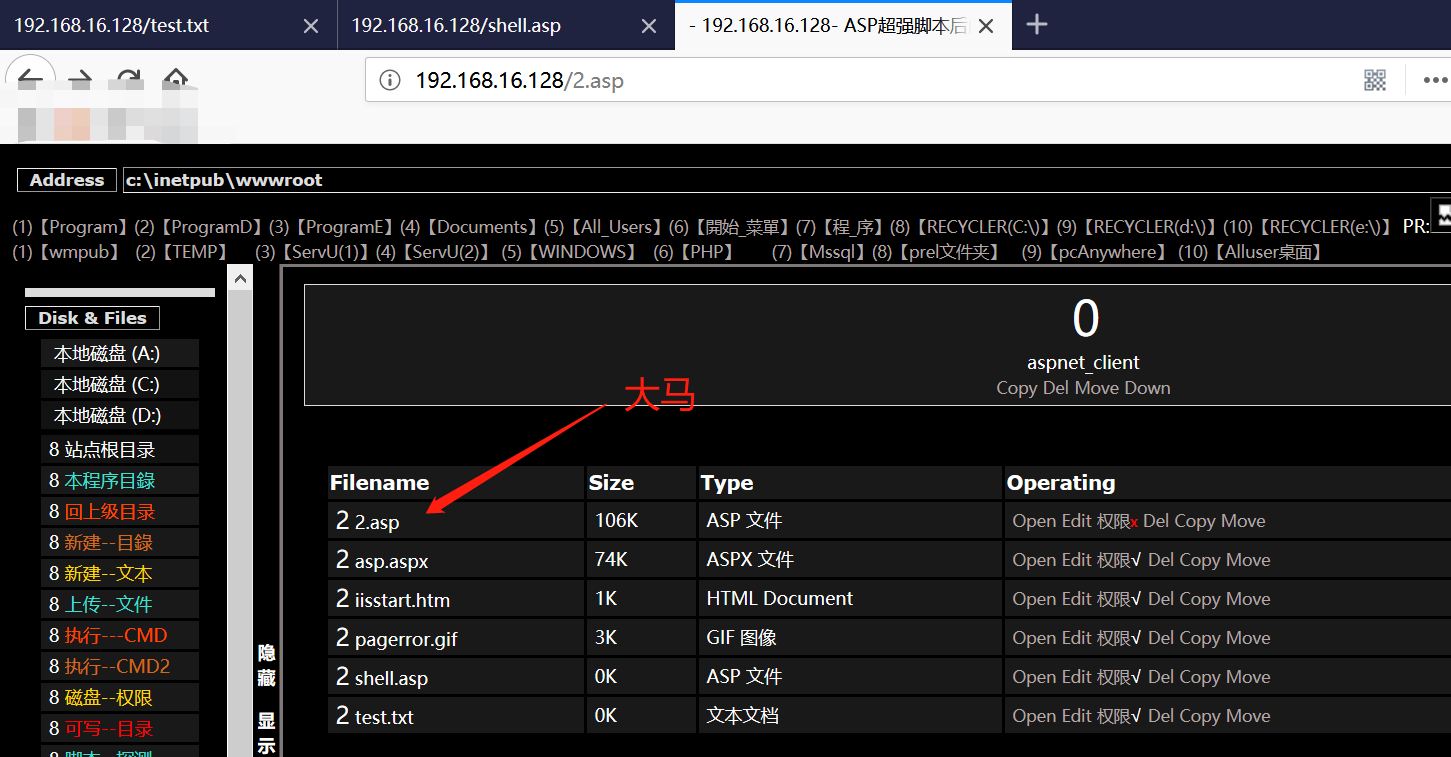Jump to 【wmpub】 shortcut path

(x=80, y=252)
